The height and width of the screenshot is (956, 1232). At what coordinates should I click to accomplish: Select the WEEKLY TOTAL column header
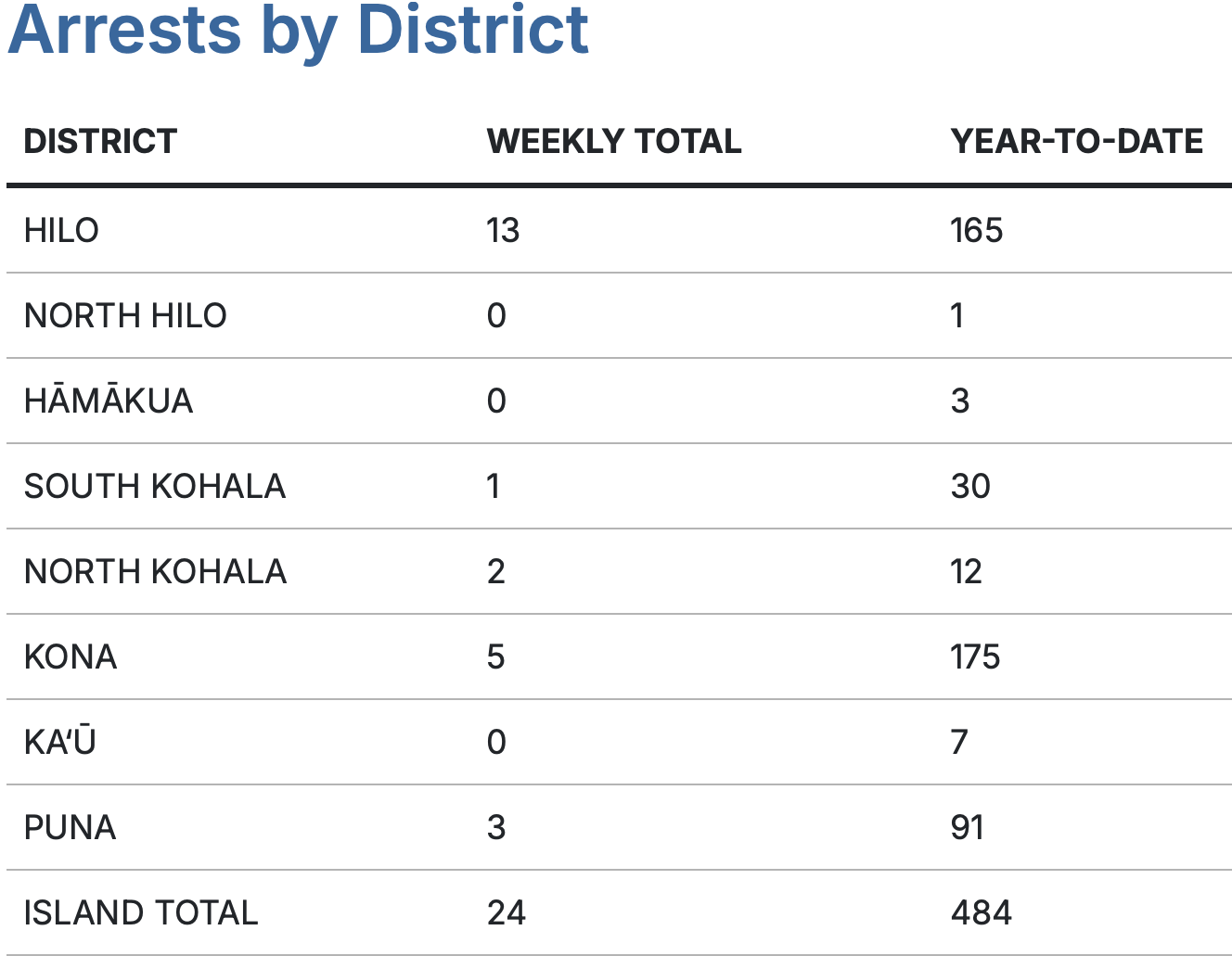614,141
